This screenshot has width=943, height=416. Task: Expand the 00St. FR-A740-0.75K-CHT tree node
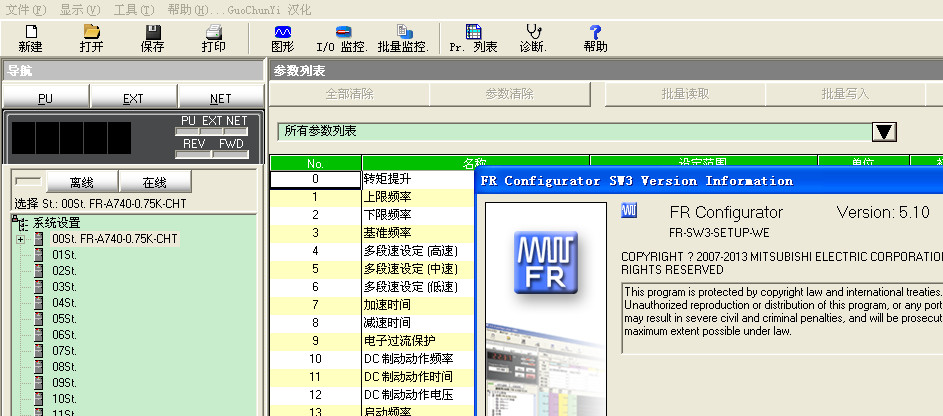pyautogui.click(x=20, y=239)
